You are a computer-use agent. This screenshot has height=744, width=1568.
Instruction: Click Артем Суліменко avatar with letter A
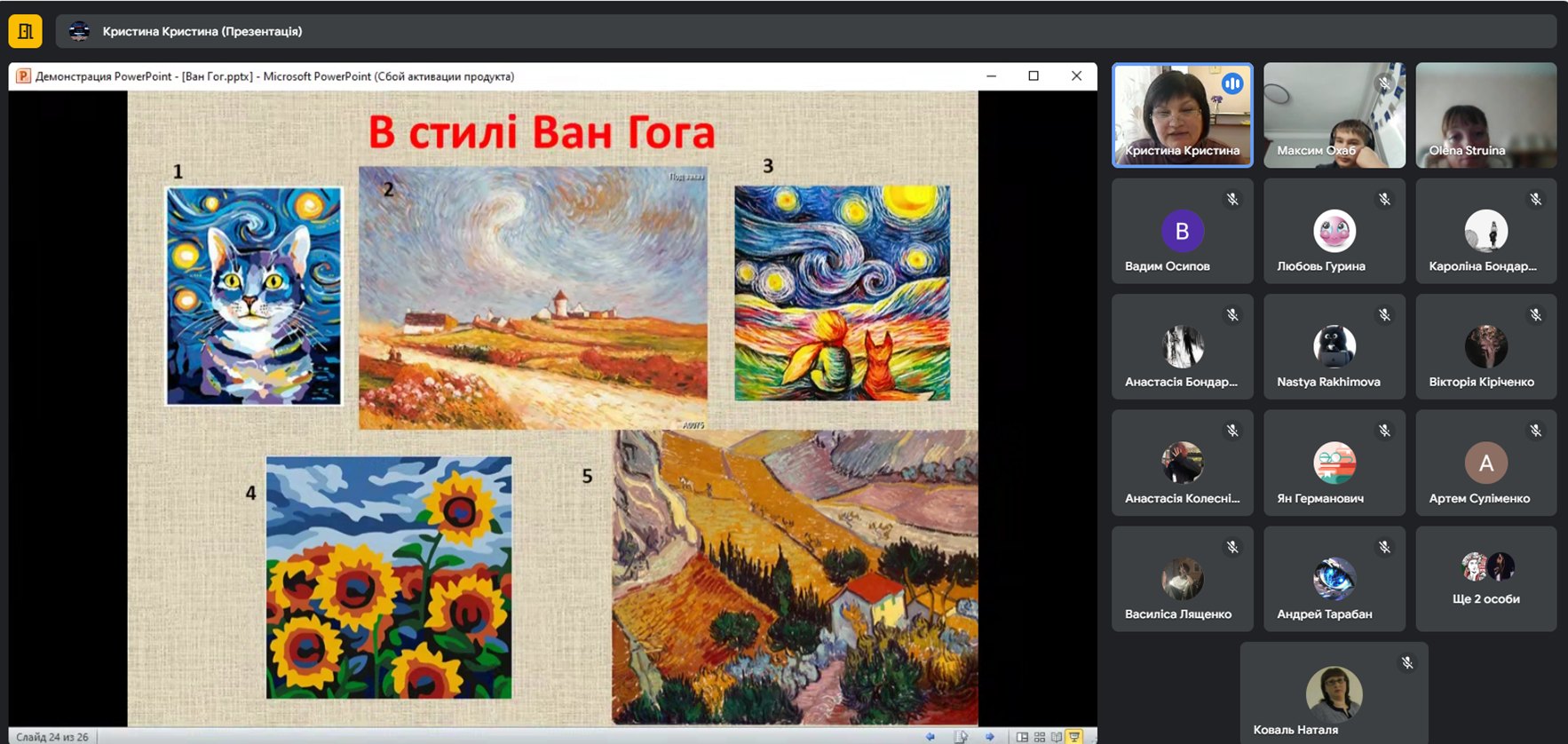point(1485,463)
